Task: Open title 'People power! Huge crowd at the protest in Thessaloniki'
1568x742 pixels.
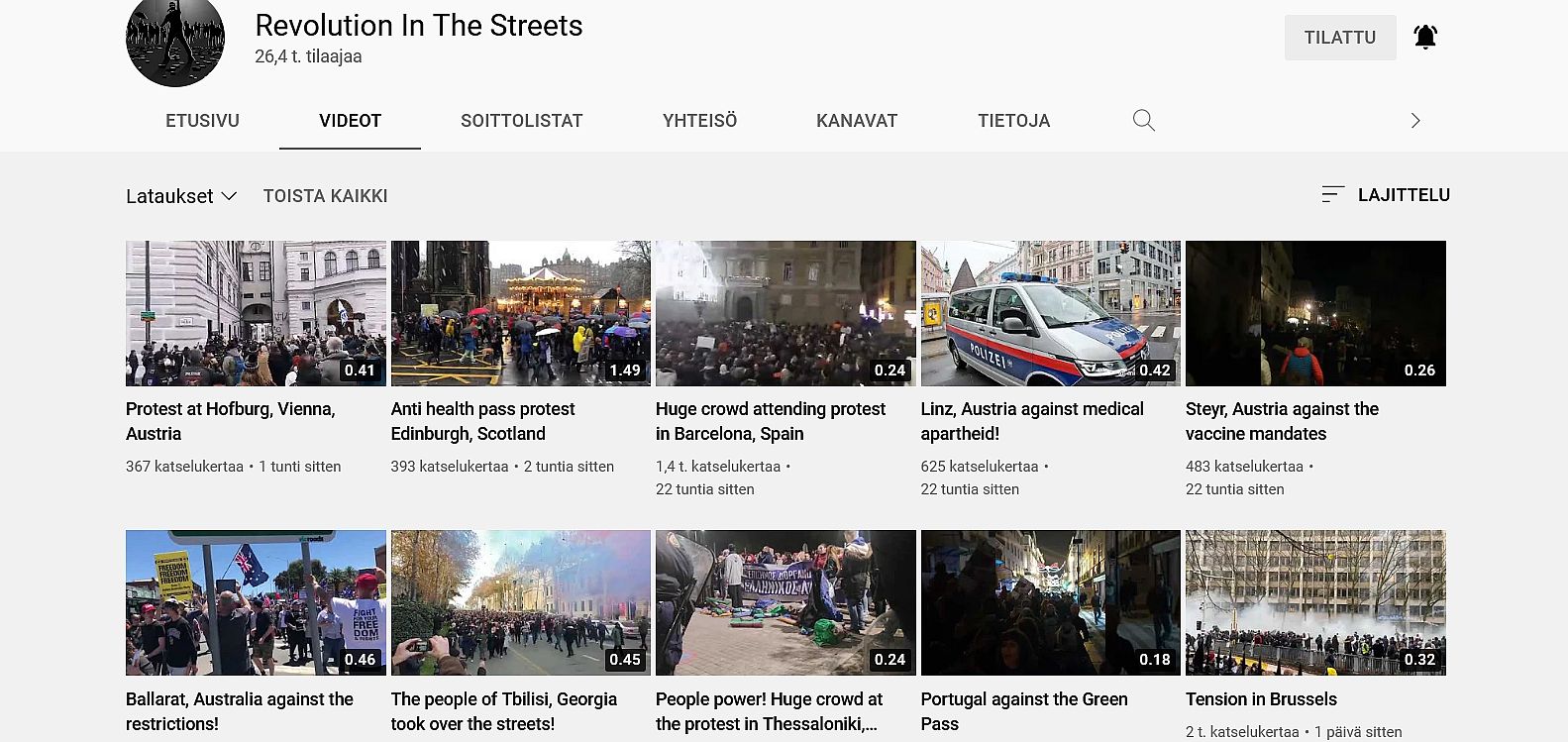Action: click(770, 711)
